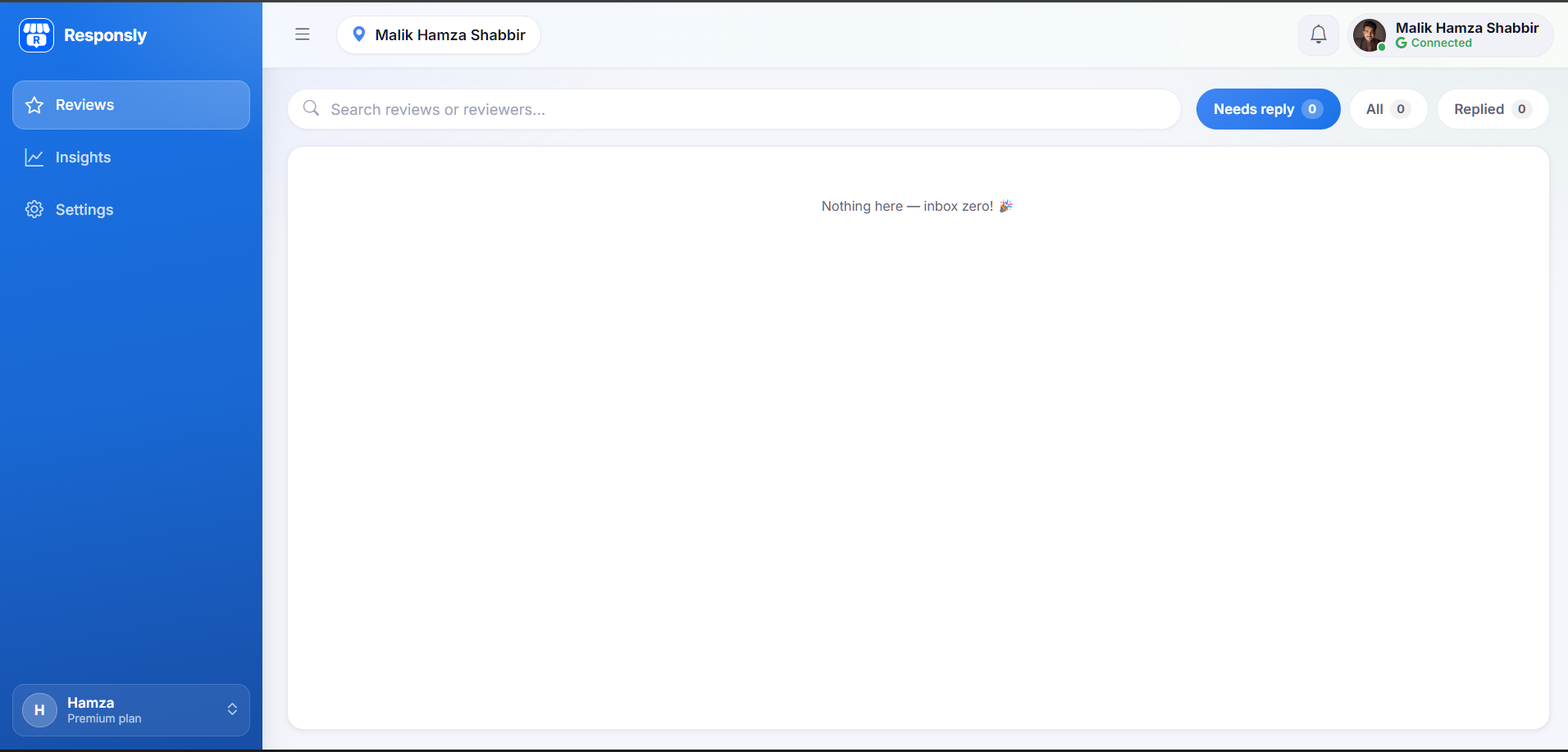The width and height of the screenshot is (1568, 752).
Task: Open the Malik Hamza Shabbir location selector
Action: [x=439, y=35]
